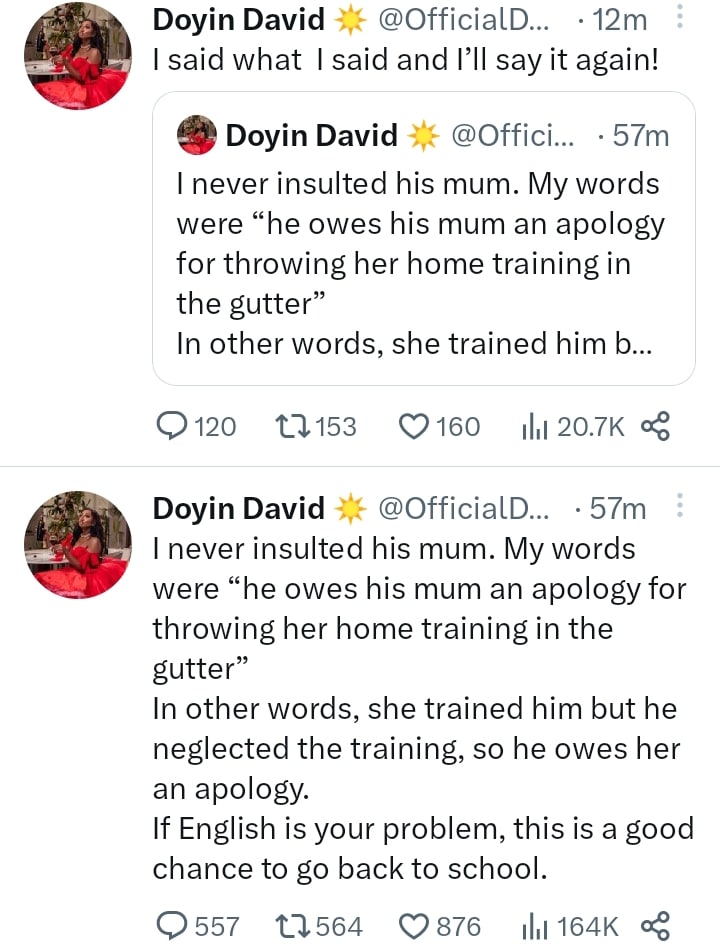Open profile picture on the top tweet
Screen dimensions: 720x952
coord(78,55)
